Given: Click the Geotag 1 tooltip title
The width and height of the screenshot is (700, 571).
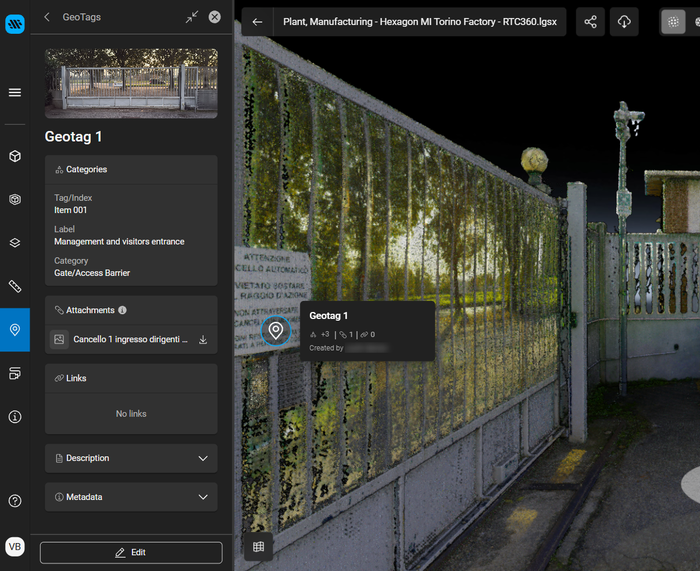Looking at the screenshot, I should pos(329,316).
